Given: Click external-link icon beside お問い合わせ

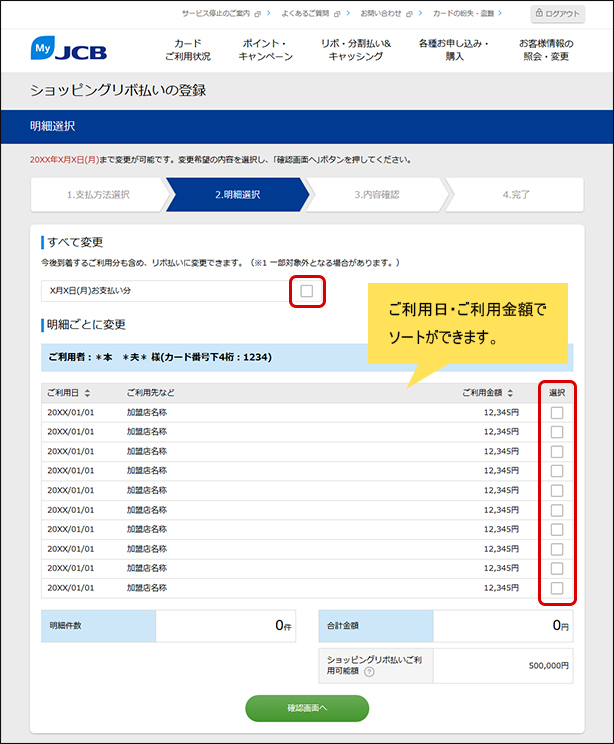Looking at the screenshot, I should (x=409, y=14).
